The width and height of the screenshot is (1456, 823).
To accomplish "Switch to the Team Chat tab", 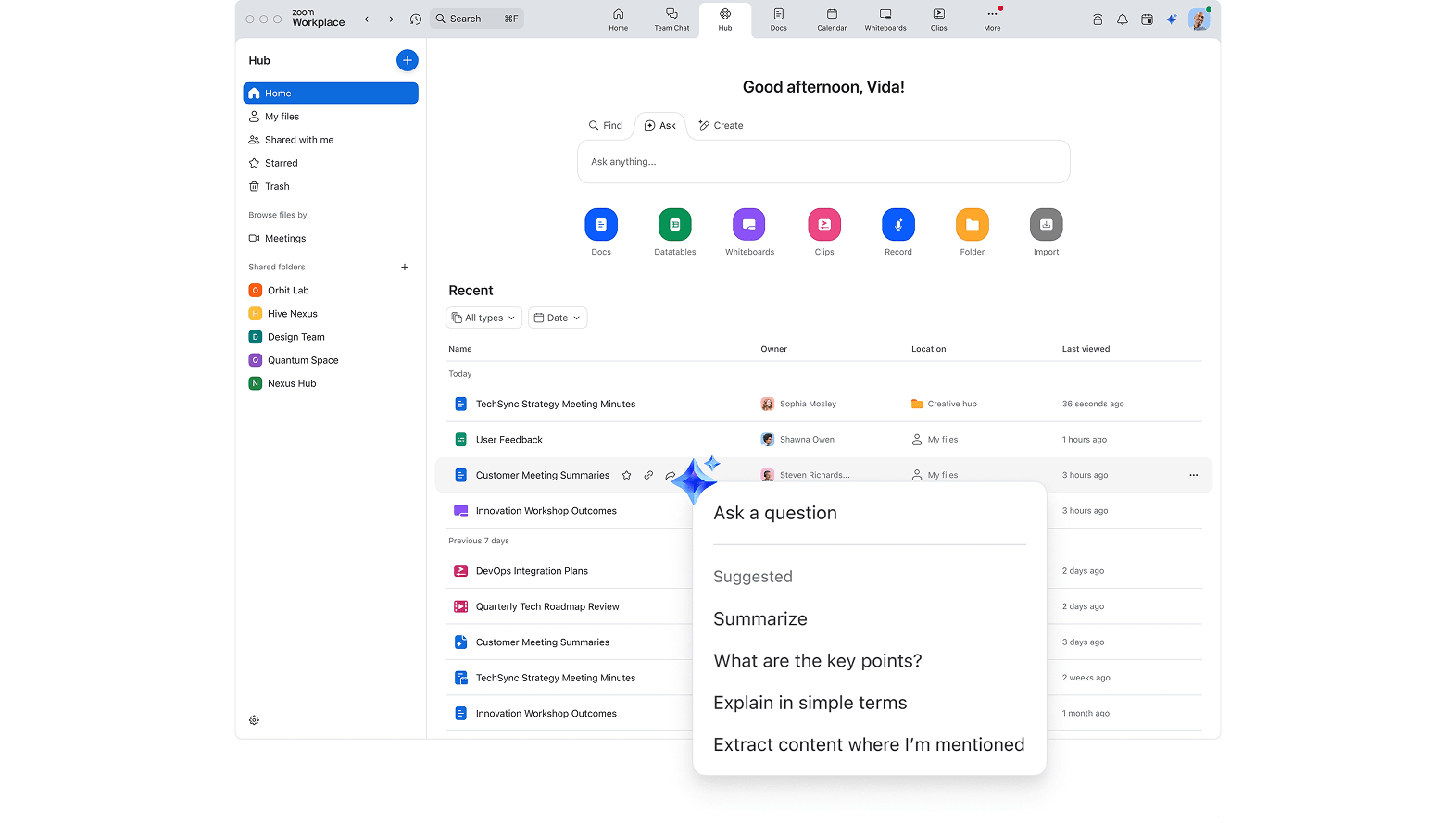I will tap(672, 19).
